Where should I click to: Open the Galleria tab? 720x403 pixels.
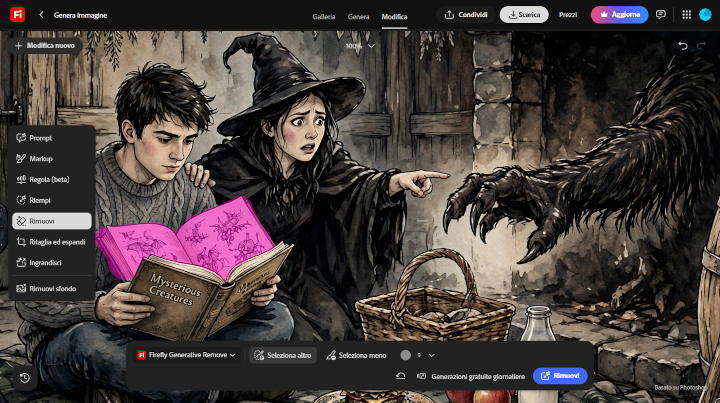(x=324, y=17)
